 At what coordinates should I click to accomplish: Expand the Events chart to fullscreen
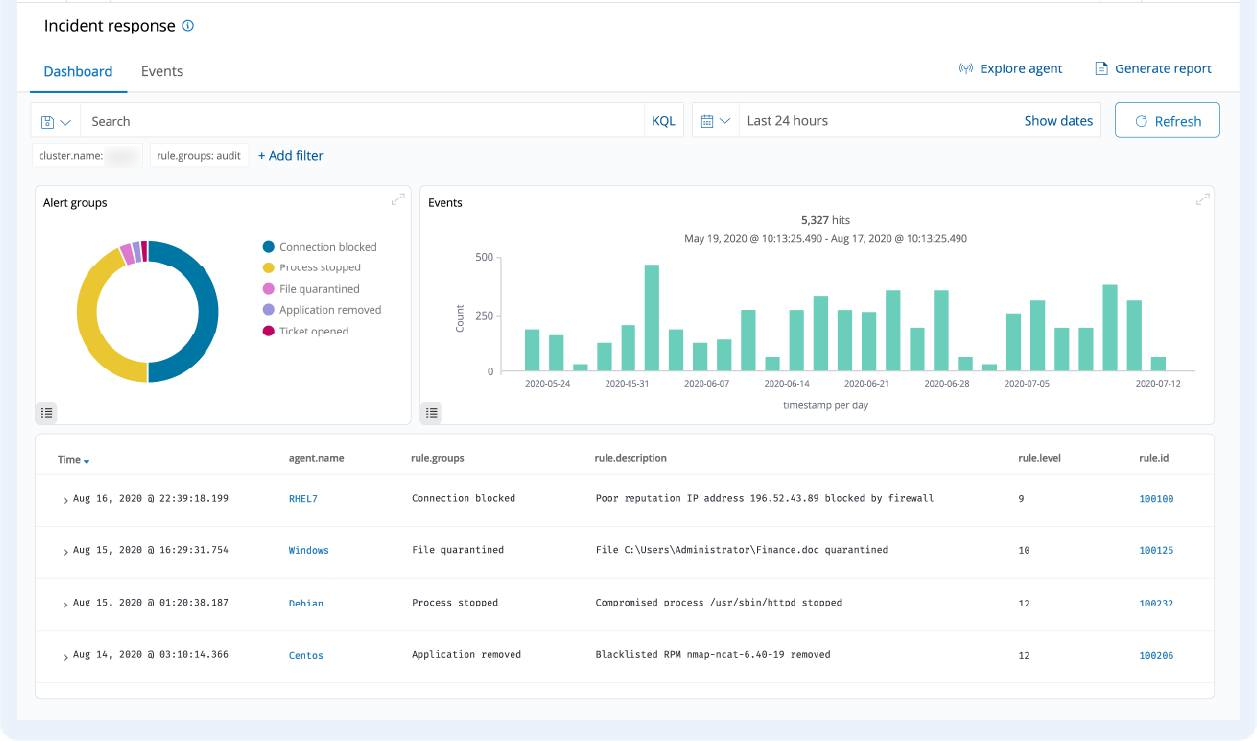1202,200
